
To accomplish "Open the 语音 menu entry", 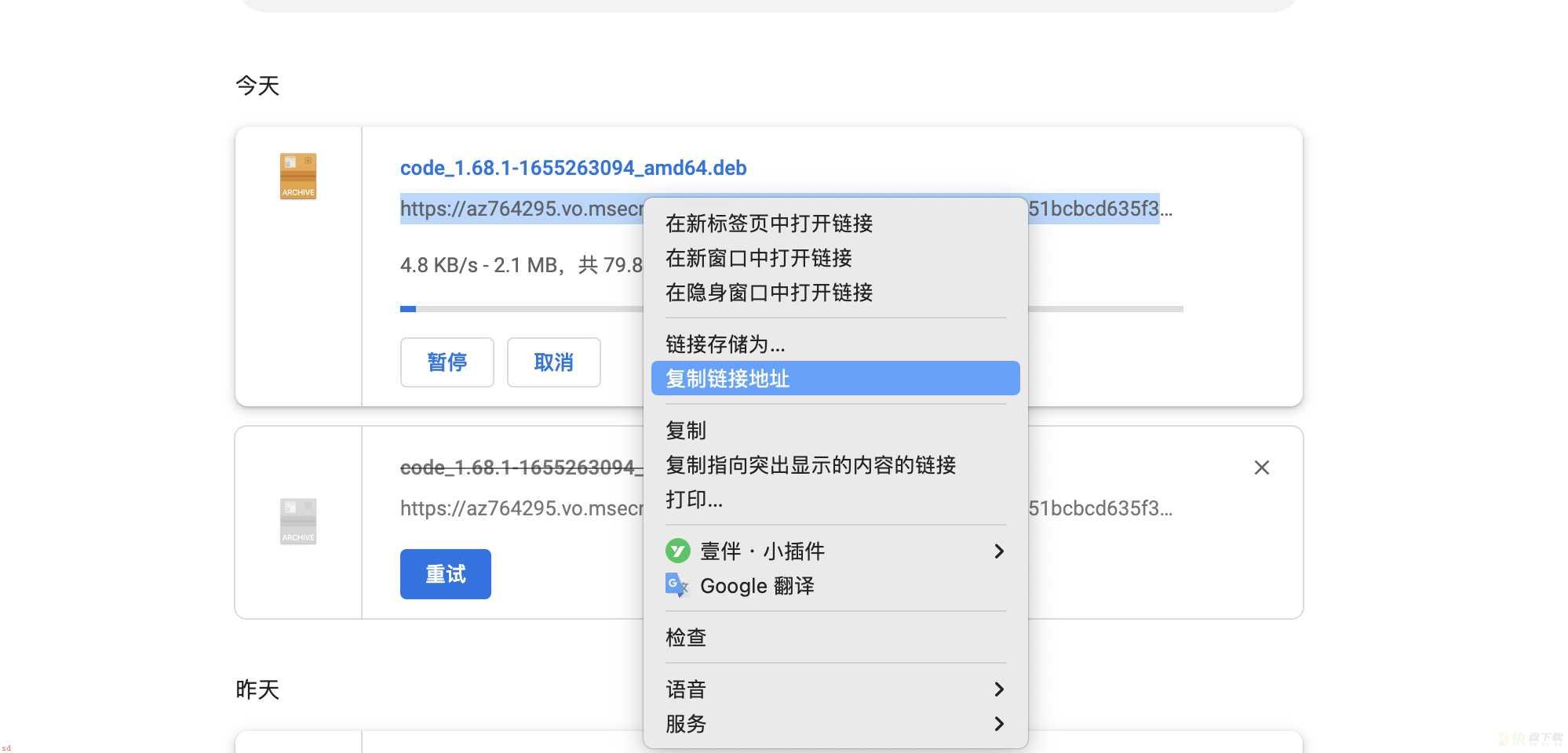I will 835,689.
